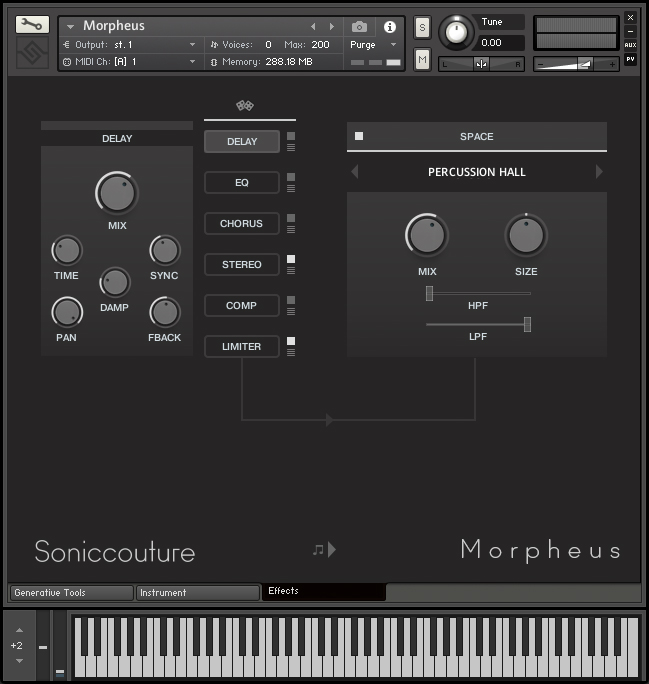
Task: Click the LPF slider handle
Action: tap(527, 324)
